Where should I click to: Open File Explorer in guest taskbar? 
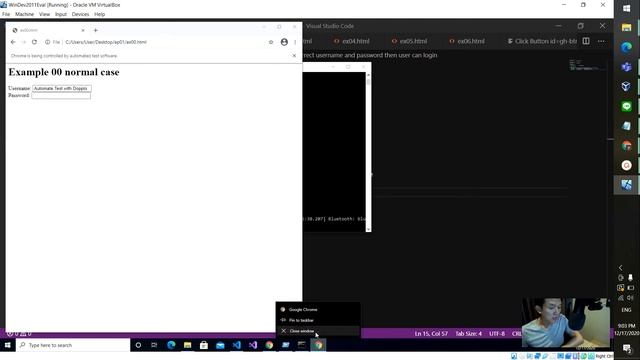coord(187,345)
